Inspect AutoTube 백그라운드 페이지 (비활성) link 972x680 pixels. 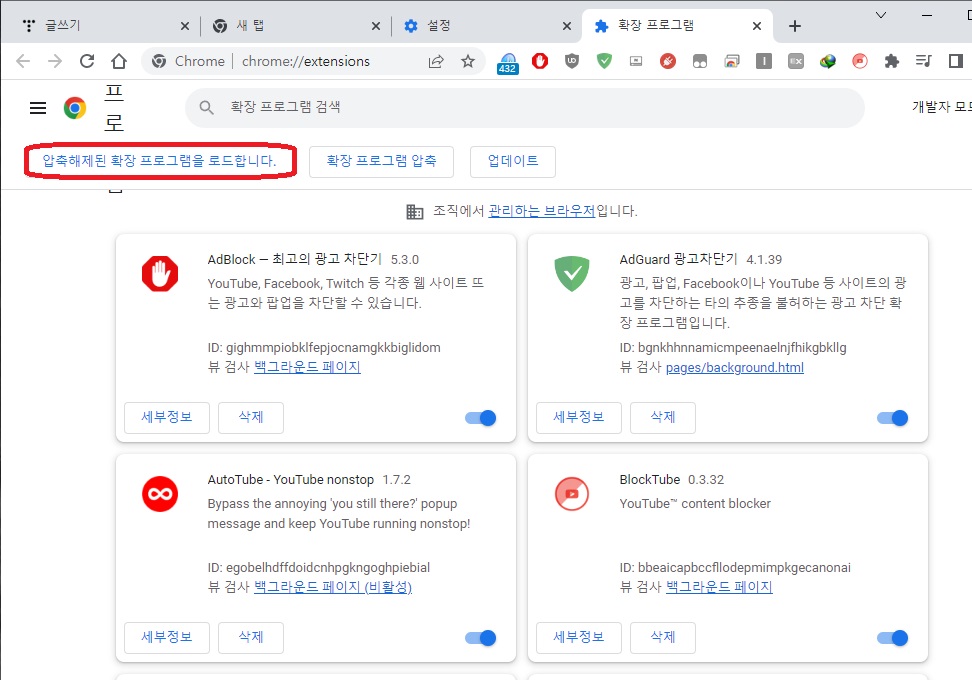tap(333, 586)
